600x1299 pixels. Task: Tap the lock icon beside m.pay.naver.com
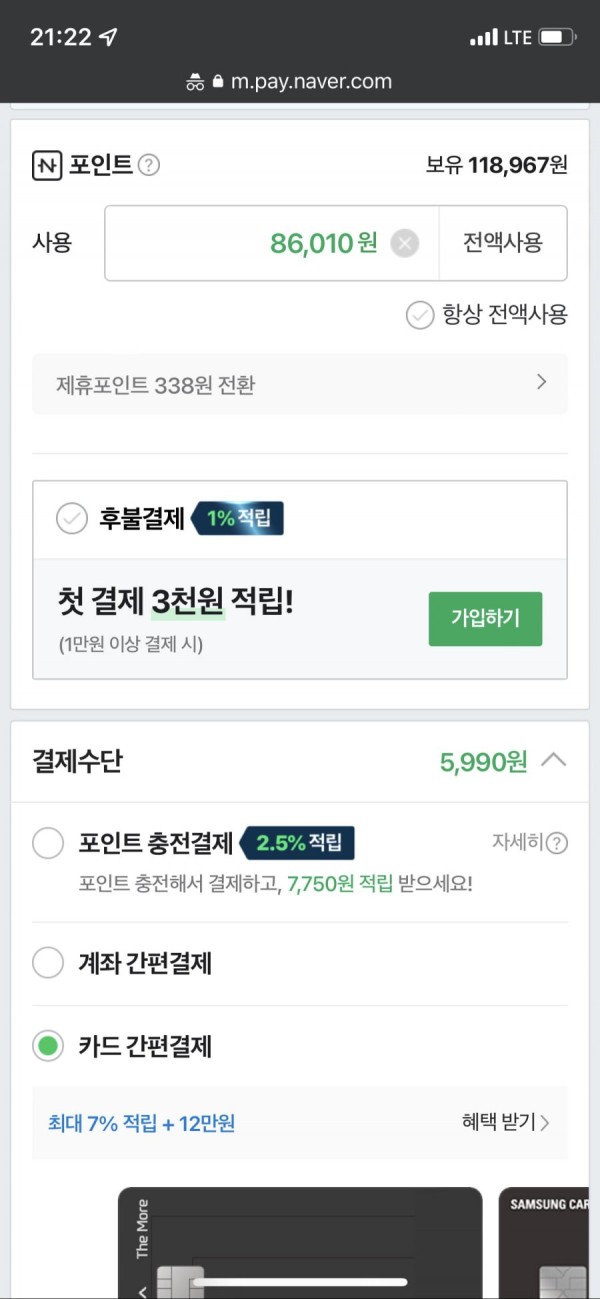click(x=219, y=82)
